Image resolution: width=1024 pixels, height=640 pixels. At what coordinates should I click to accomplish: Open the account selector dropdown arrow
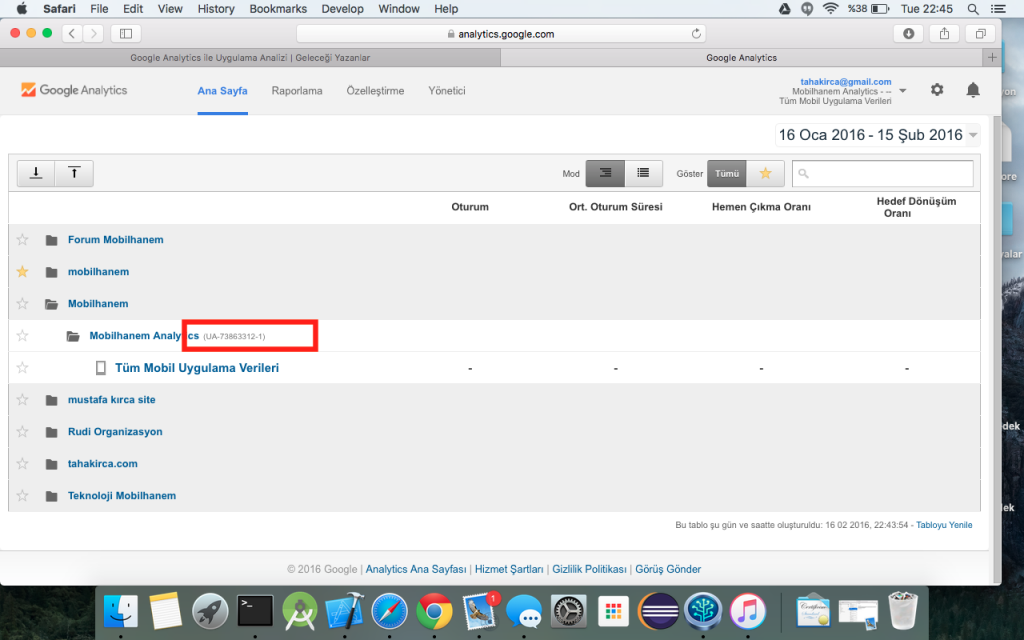tap(903, 91)
